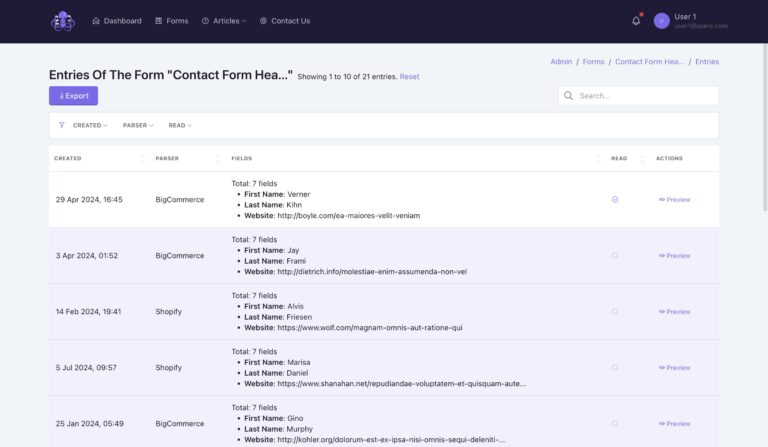Click the filter funnel icon
Image resolution: width=768 pixels, height=447 pixels.
pos(62,125)
